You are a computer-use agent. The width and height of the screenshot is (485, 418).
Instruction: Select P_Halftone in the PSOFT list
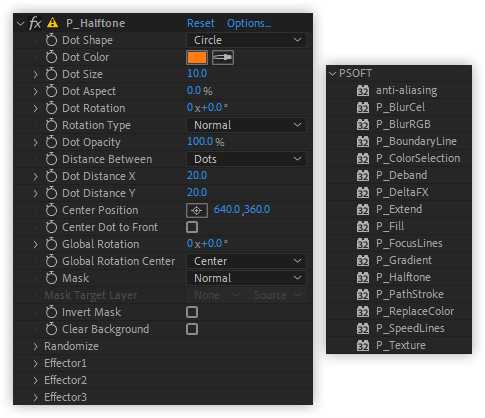click(403, 277)
